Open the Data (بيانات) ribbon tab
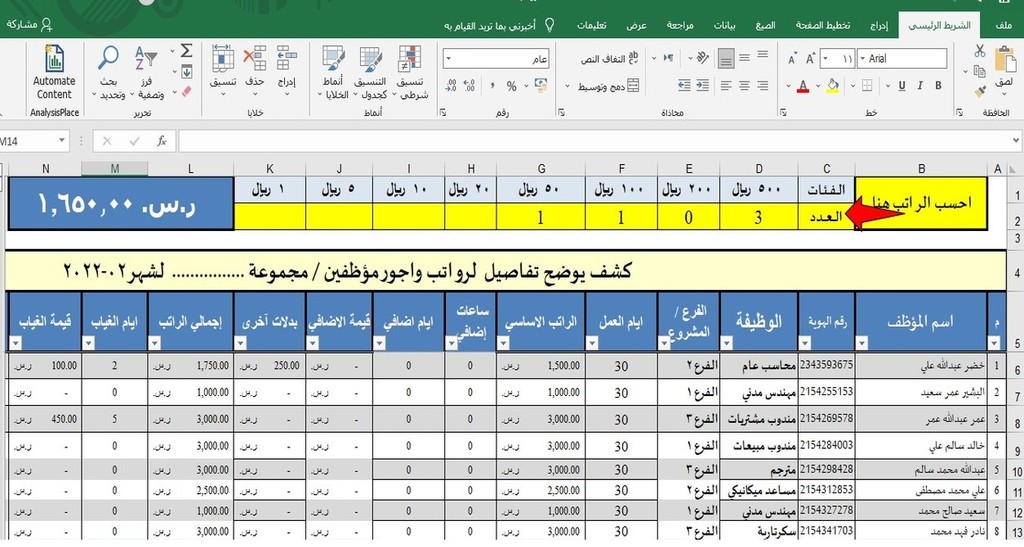This screenshot has width=1024, height=547. pos(724,25)
